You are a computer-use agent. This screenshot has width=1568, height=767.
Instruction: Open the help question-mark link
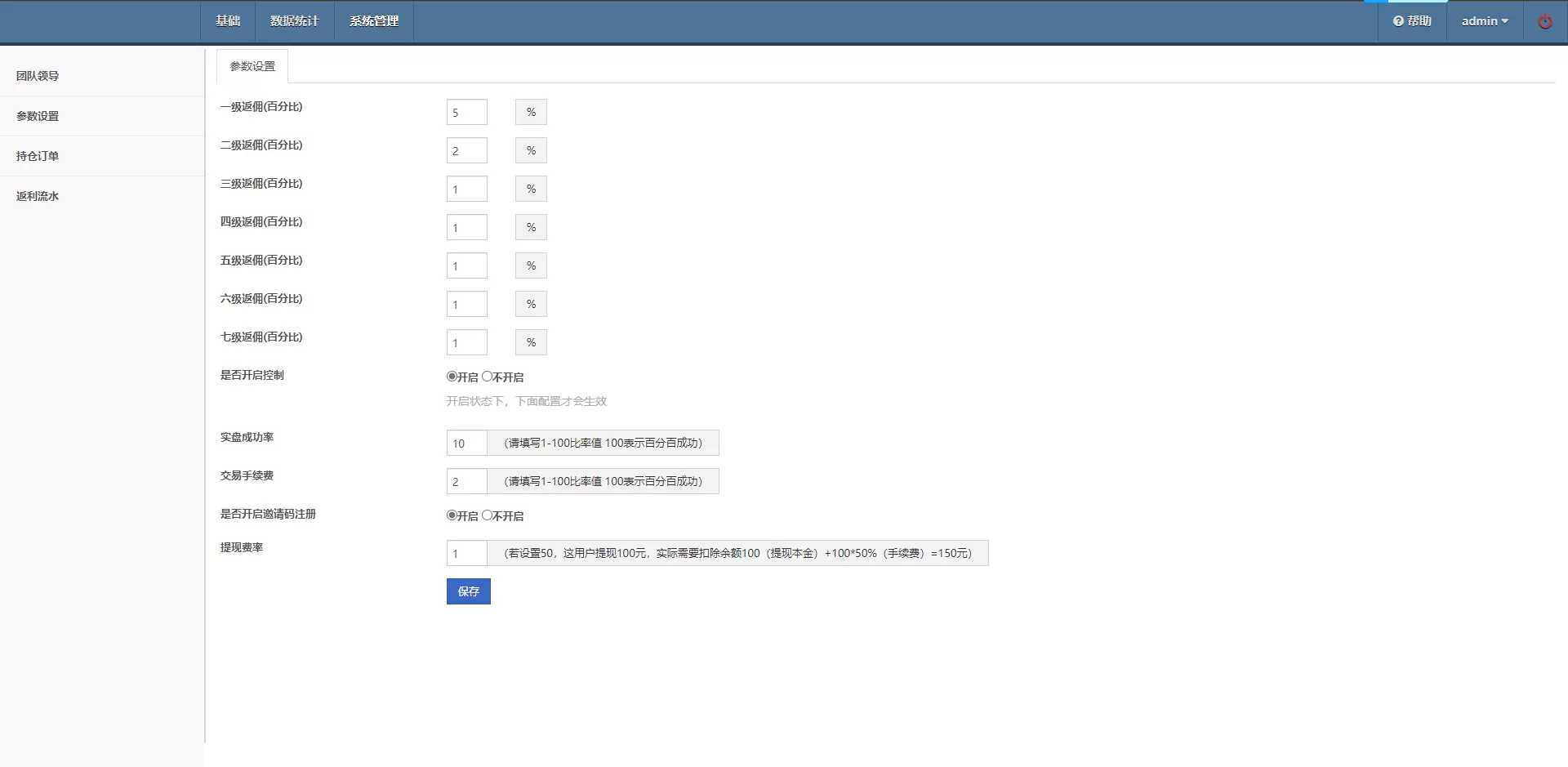[x=1412, y=21]
